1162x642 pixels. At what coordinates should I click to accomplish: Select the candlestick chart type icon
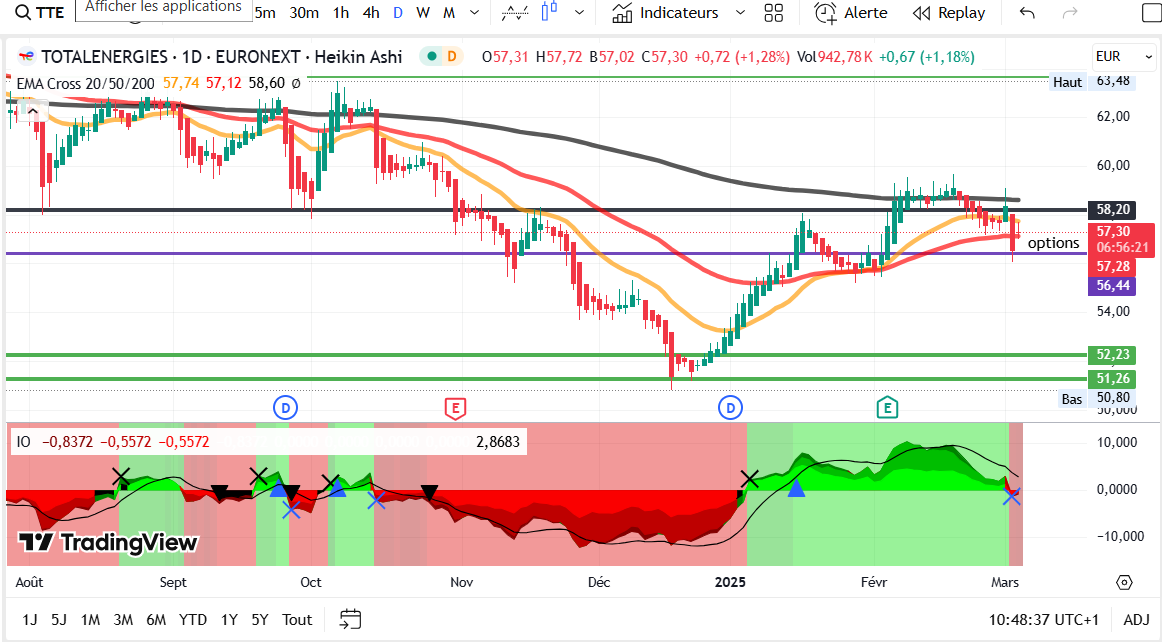tap(549, 12)
